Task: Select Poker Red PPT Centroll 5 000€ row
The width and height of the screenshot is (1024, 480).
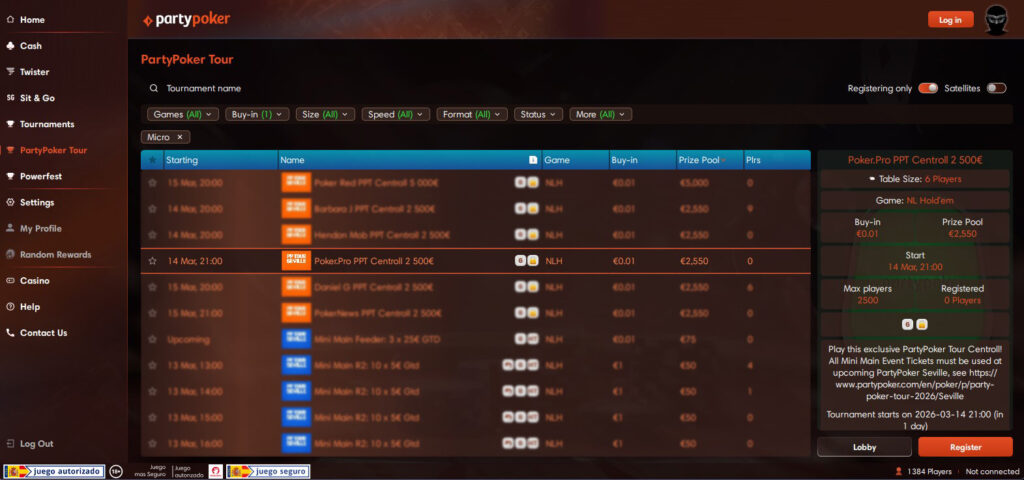Action: pyautogui.click(x=475, y=183)
